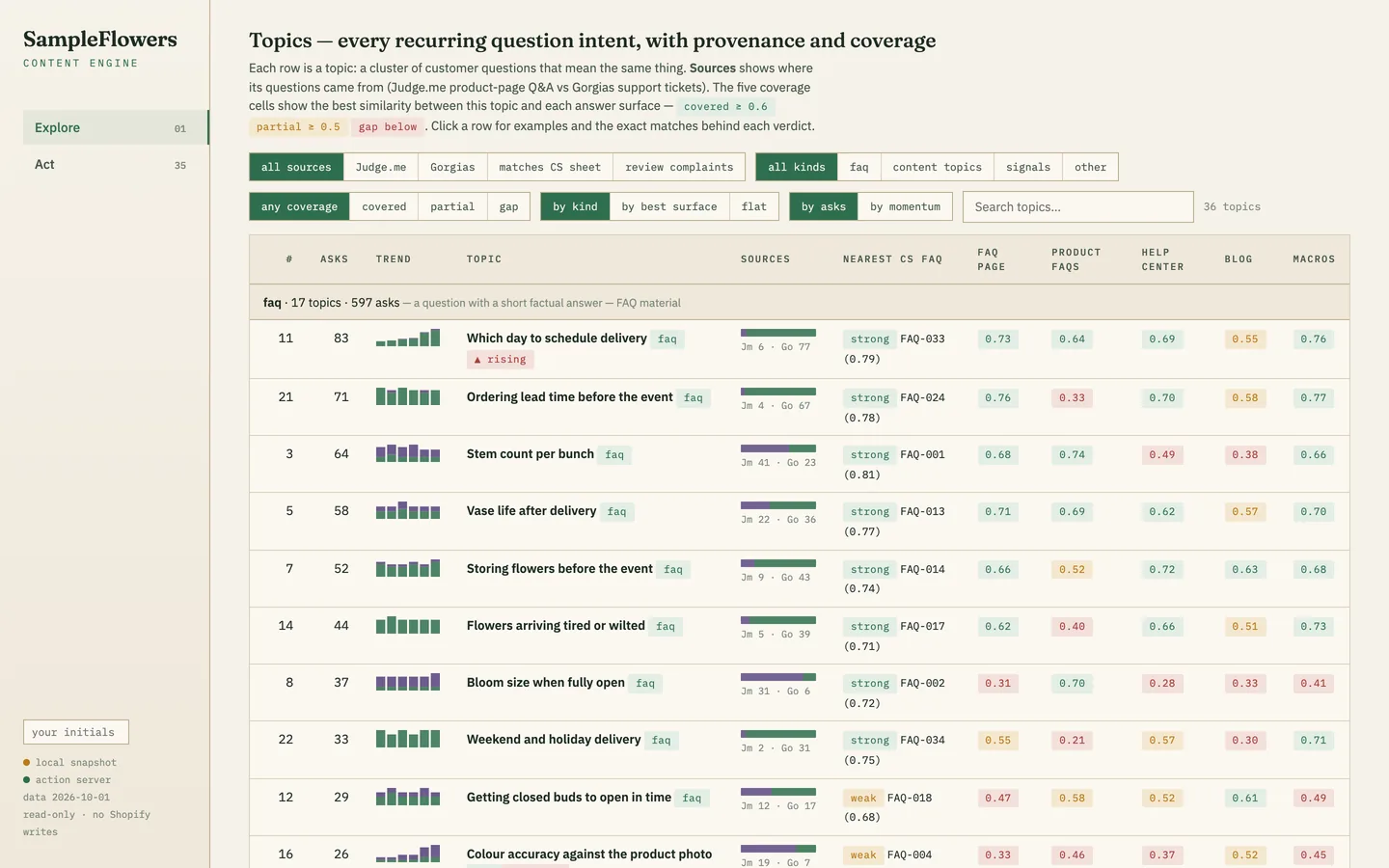Click weak badge beside FAQ-018
This screenshot has width=1389, height=868.
tap(863, 798)
